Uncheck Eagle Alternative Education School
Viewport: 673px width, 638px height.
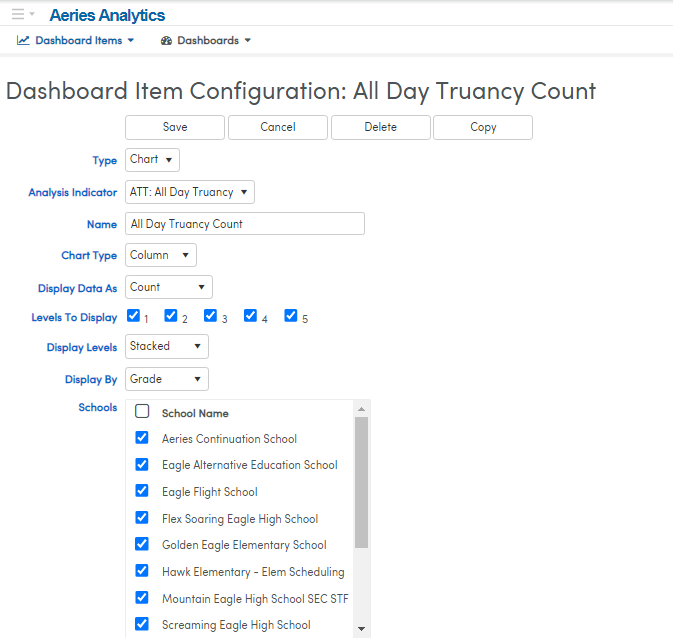142,465
